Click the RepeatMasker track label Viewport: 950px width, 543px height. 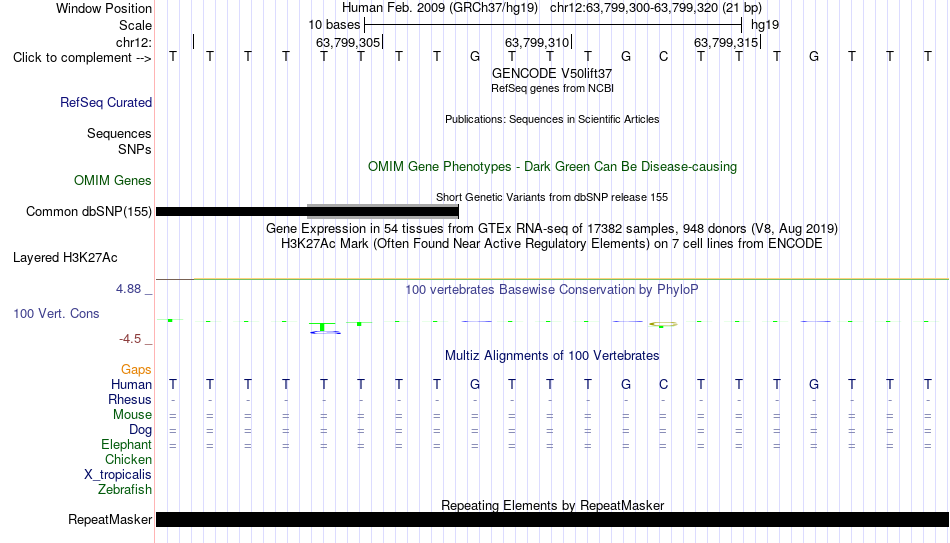[x=110, y=519]
